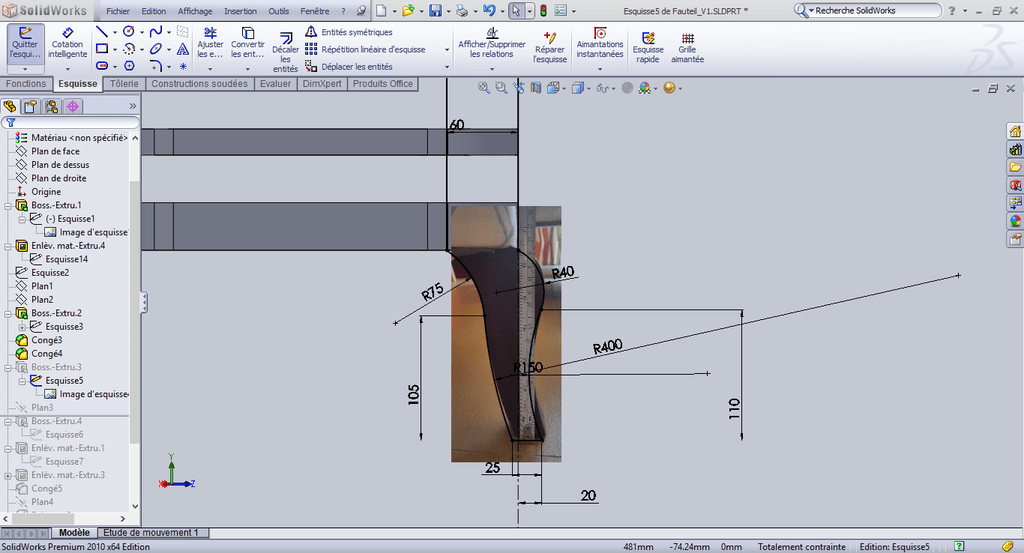Open dropdown under Cotation intelligente
This screenshot has height=553, width=1024.
pyautogui.click(x=67, y=69)
